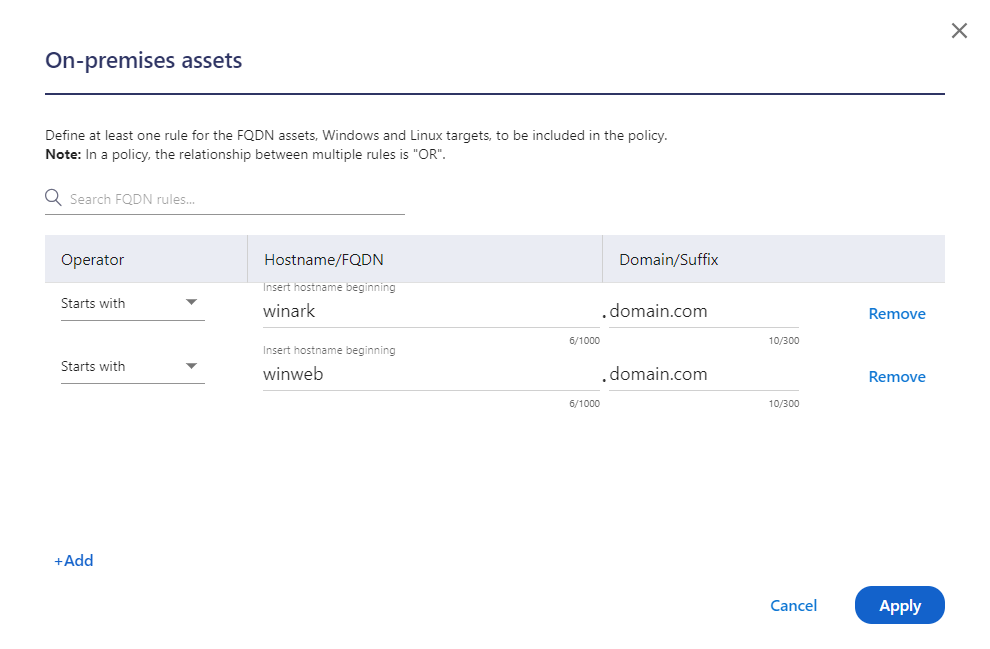Select the winweb hostname field
The image size is (990, 649).
[x=400, y=374]
